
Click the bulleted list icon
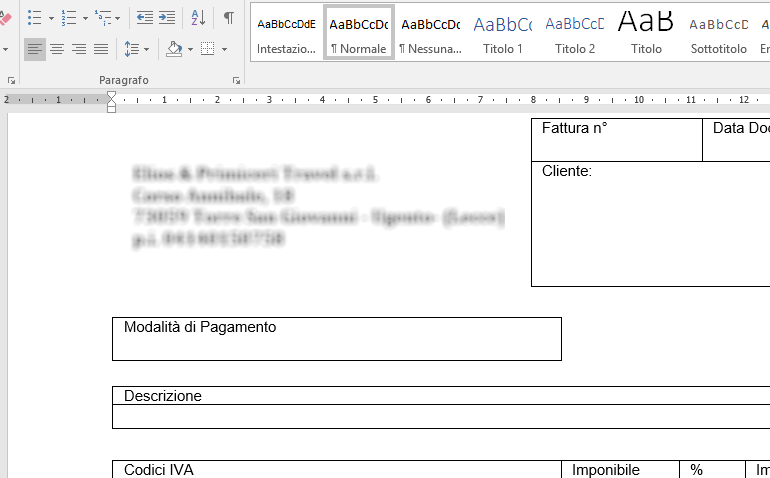34,18
